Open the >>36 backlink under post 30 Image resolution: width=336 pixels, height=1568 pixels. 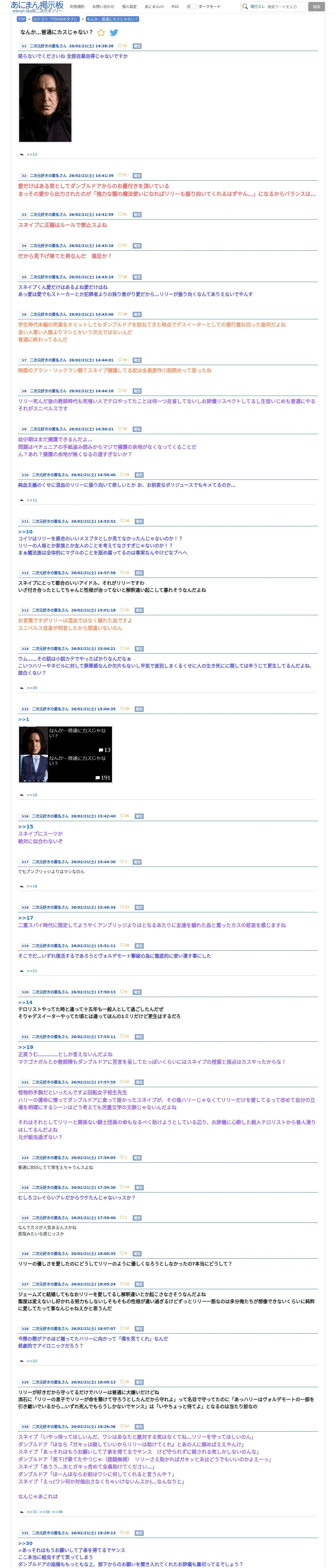click(x=44, y=1512)
